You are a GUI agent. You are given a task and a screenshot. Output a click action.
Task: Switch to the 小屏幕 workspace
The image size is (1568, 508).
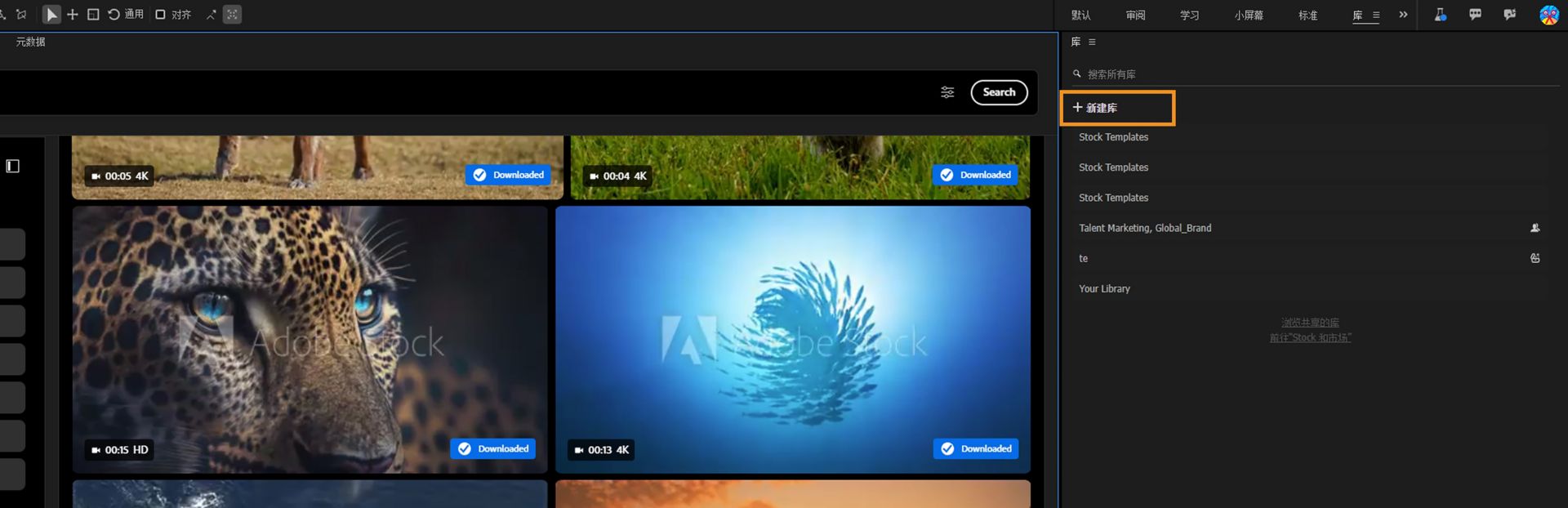[x=1249, y=16]
